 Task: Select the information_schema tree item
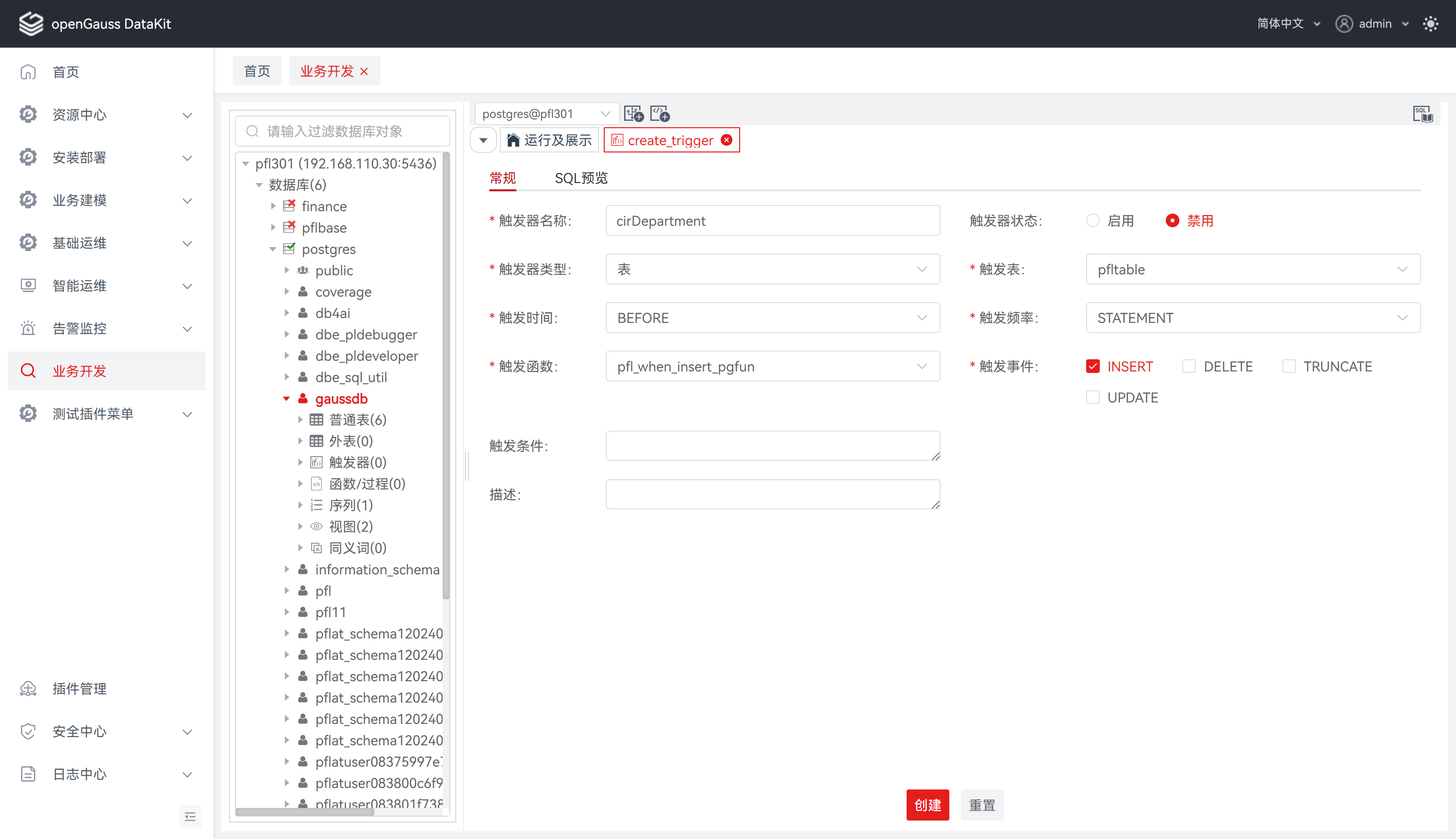377,570
